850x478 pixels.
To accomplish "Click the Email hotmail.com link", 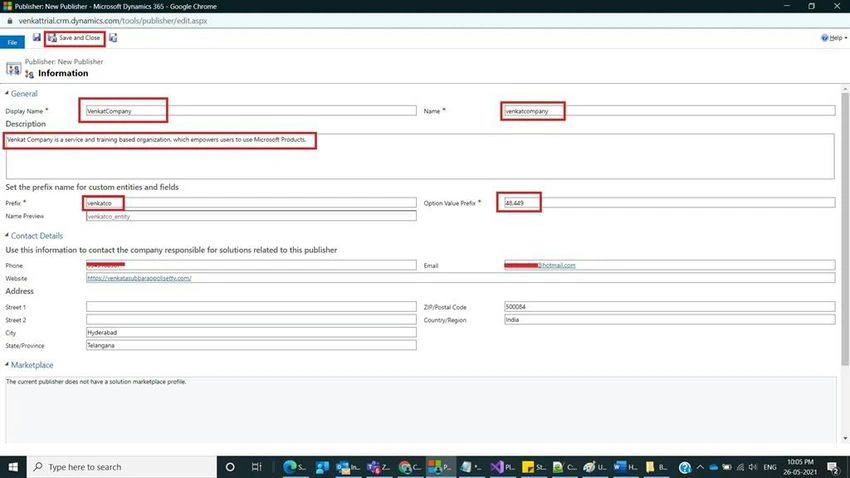I will point(557,266).
